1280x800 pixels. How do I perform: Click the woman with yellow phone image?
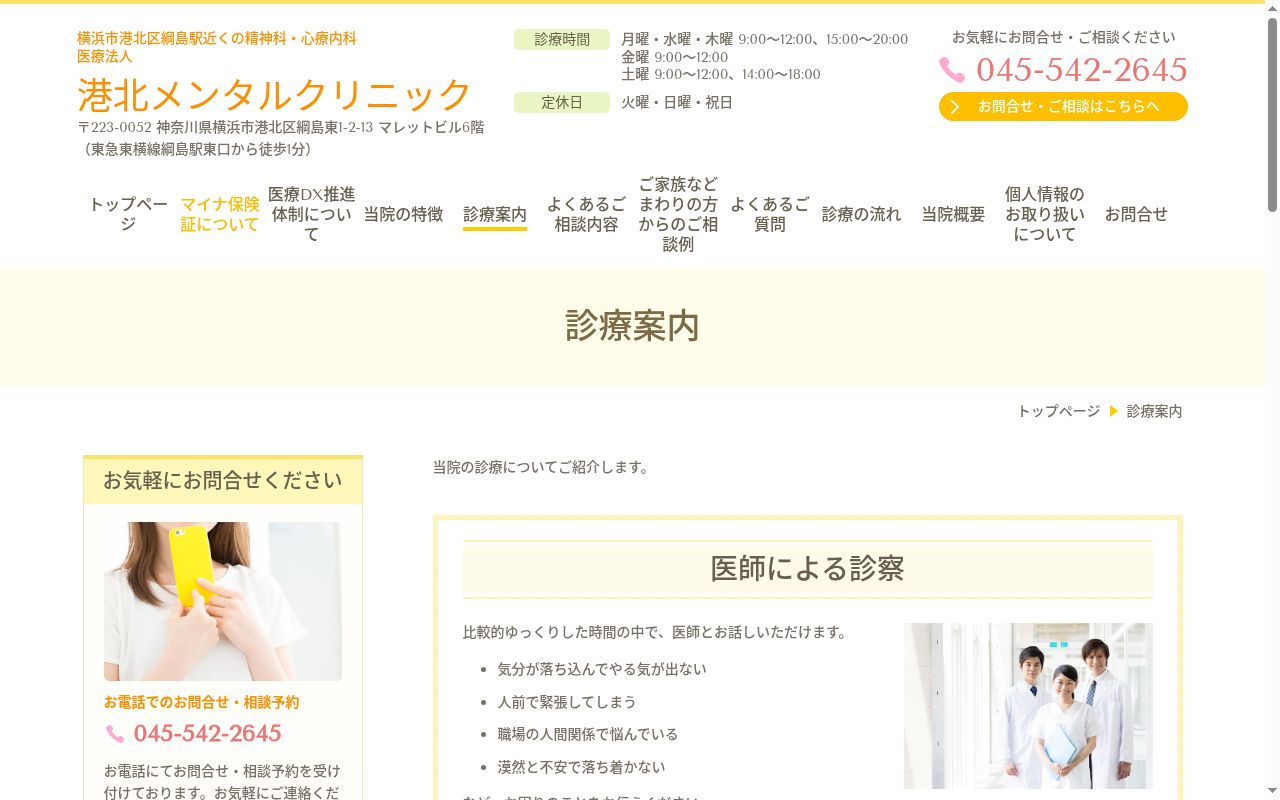pyautogui.click(x=223, y=601)
